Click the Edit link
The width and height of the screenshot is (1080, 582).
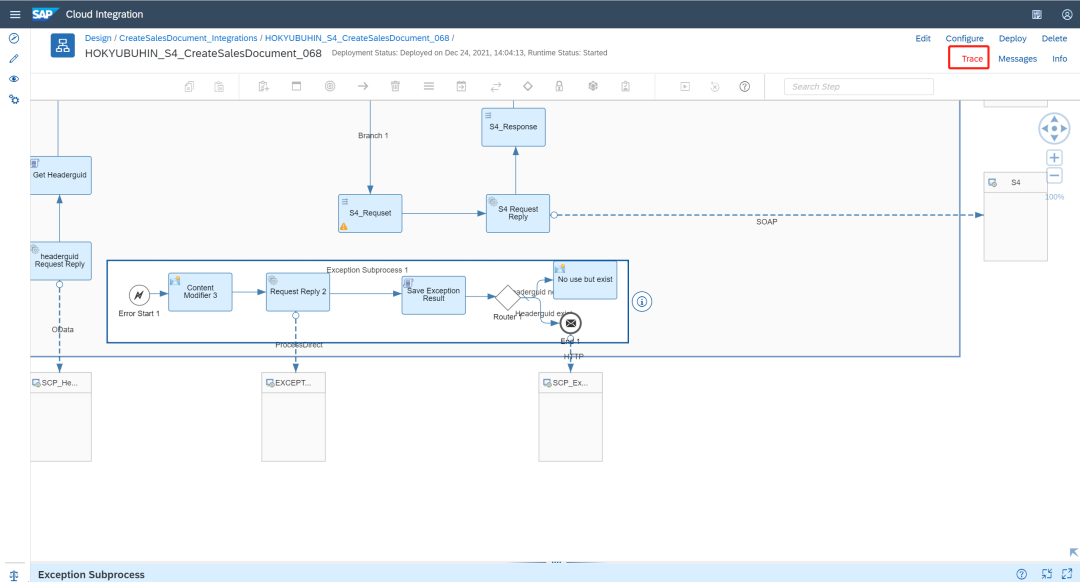coord(923,39)
